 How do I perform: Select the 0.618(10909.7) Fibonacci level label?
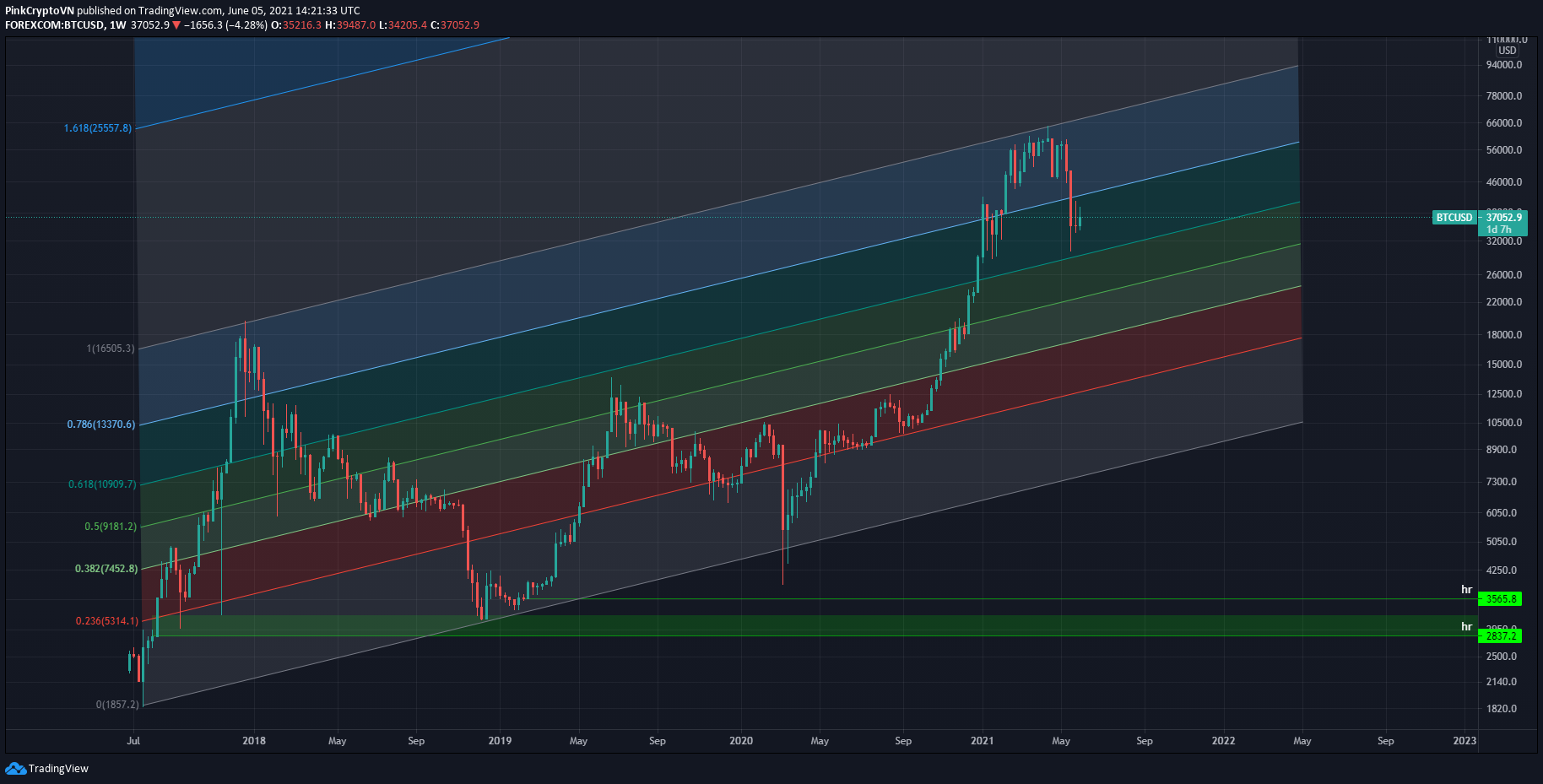click(102, 484)
